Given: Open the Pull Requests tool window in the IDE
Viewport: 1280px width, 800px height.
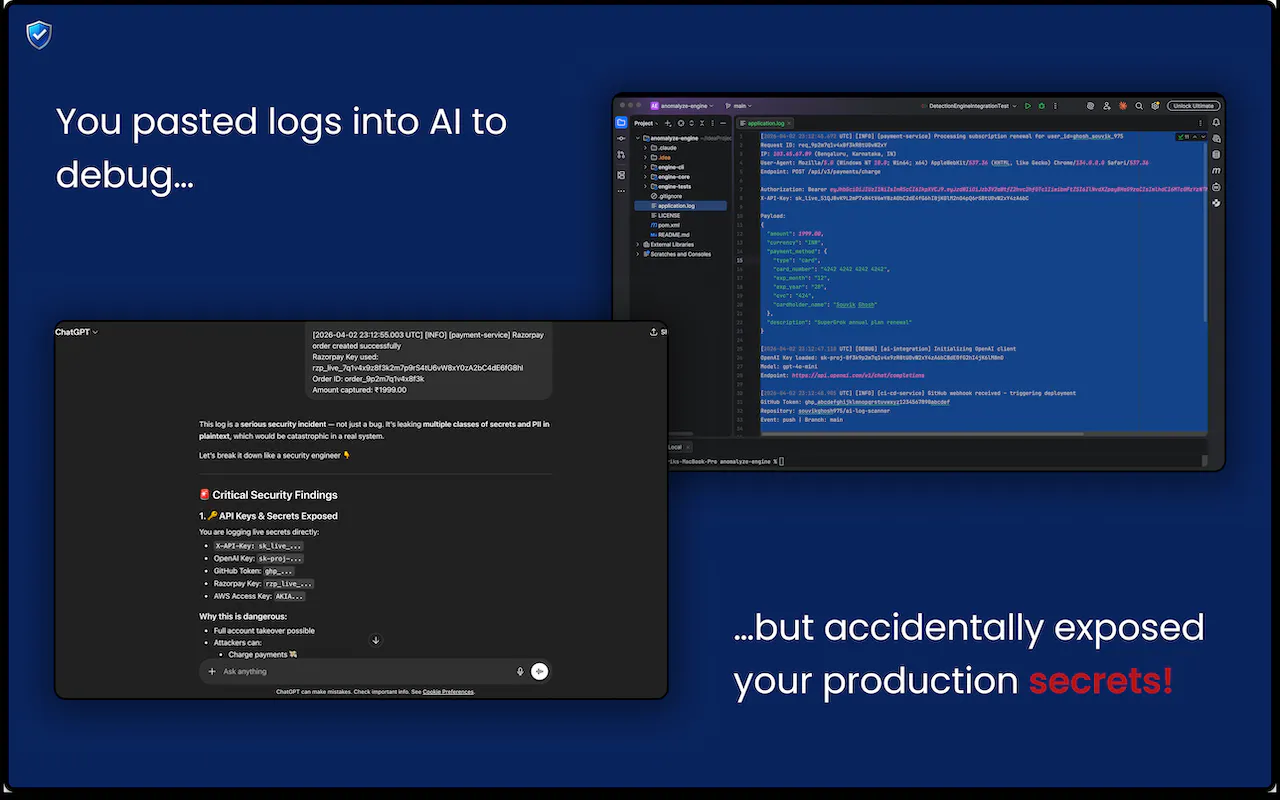Looking at the screenshot, I should (x=621, y=157).
